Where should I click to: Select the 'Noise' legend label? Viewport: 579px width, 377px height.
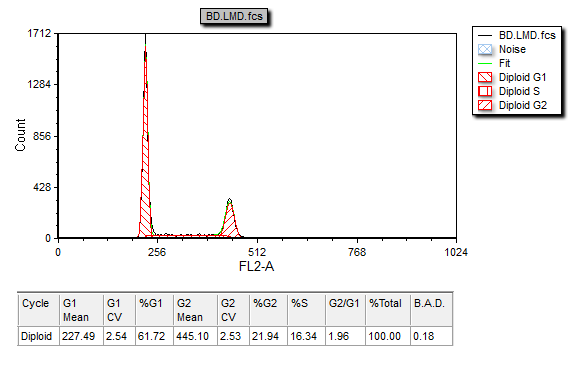point(512,49)
